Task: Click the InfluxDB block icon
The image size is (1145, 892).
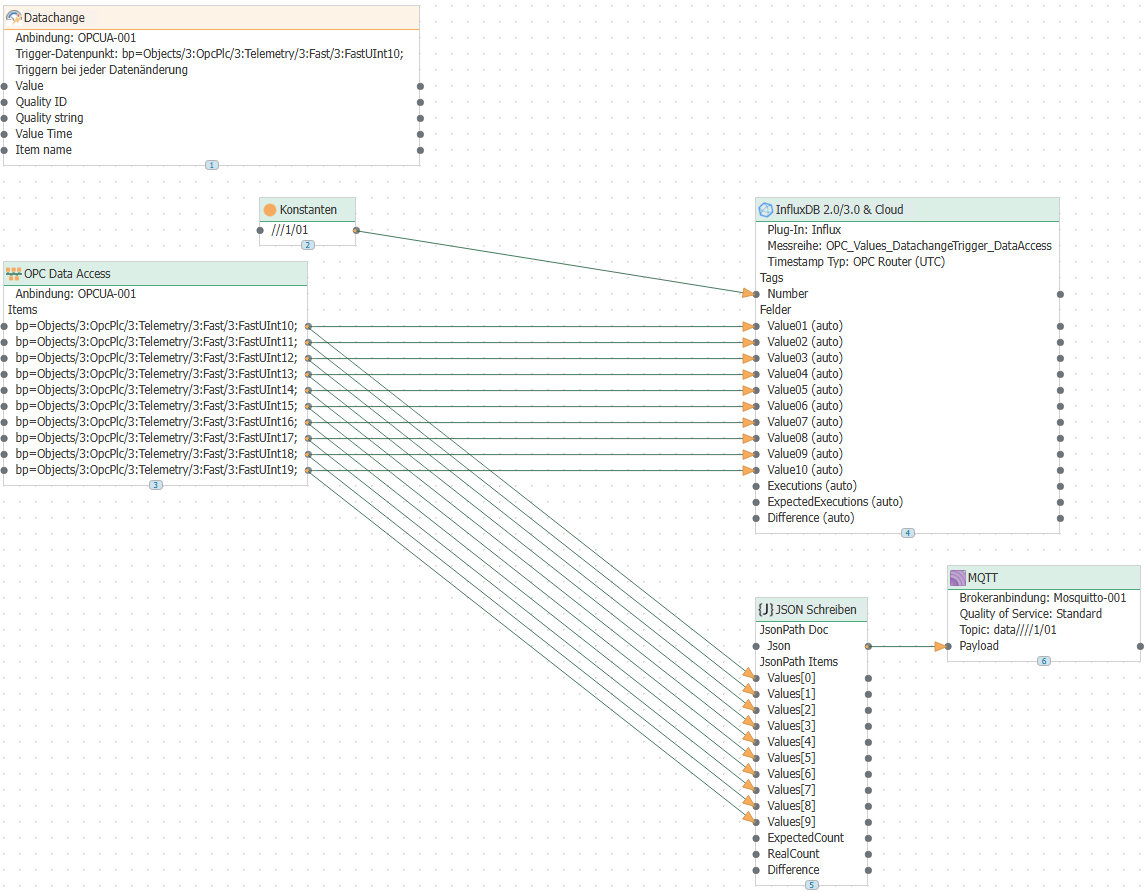Action: [x=766, y=210]
